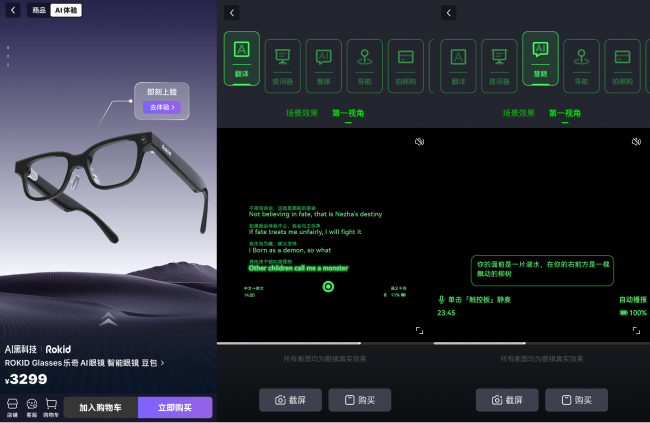The height and width of the screenshot is (423, 650).
Task: Click subtitle "If fate treats me unfairly, I will fight it"
Action: [305, 232]
